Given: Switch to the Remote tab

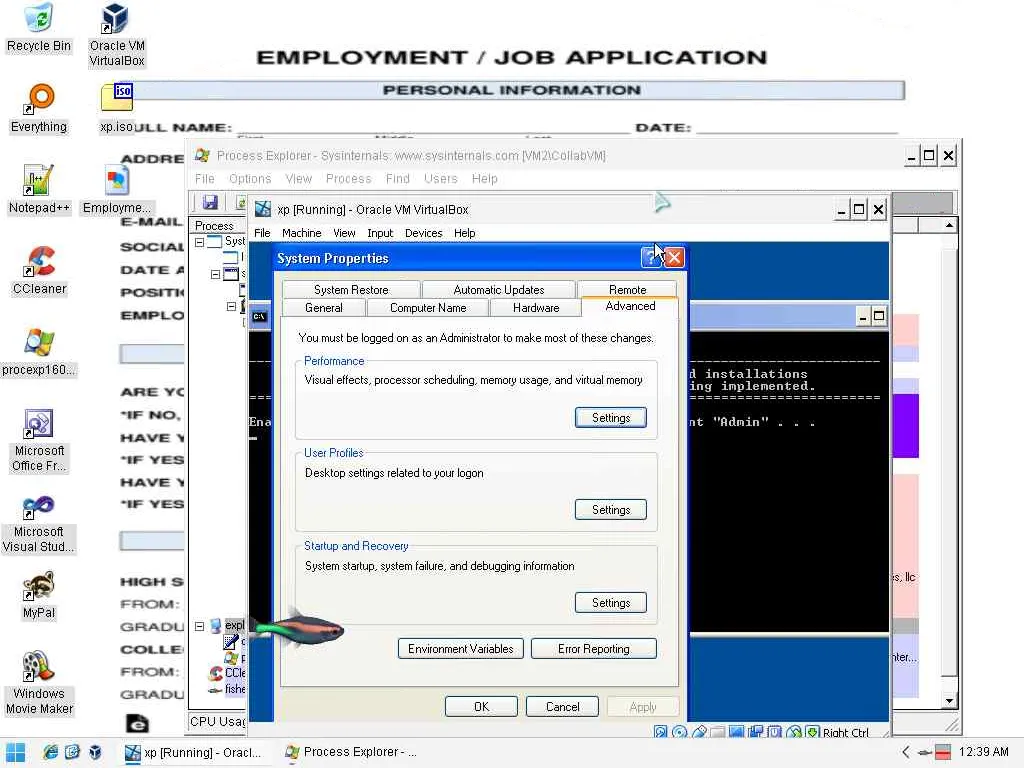Looking at the screenshot, I should 628,289.
